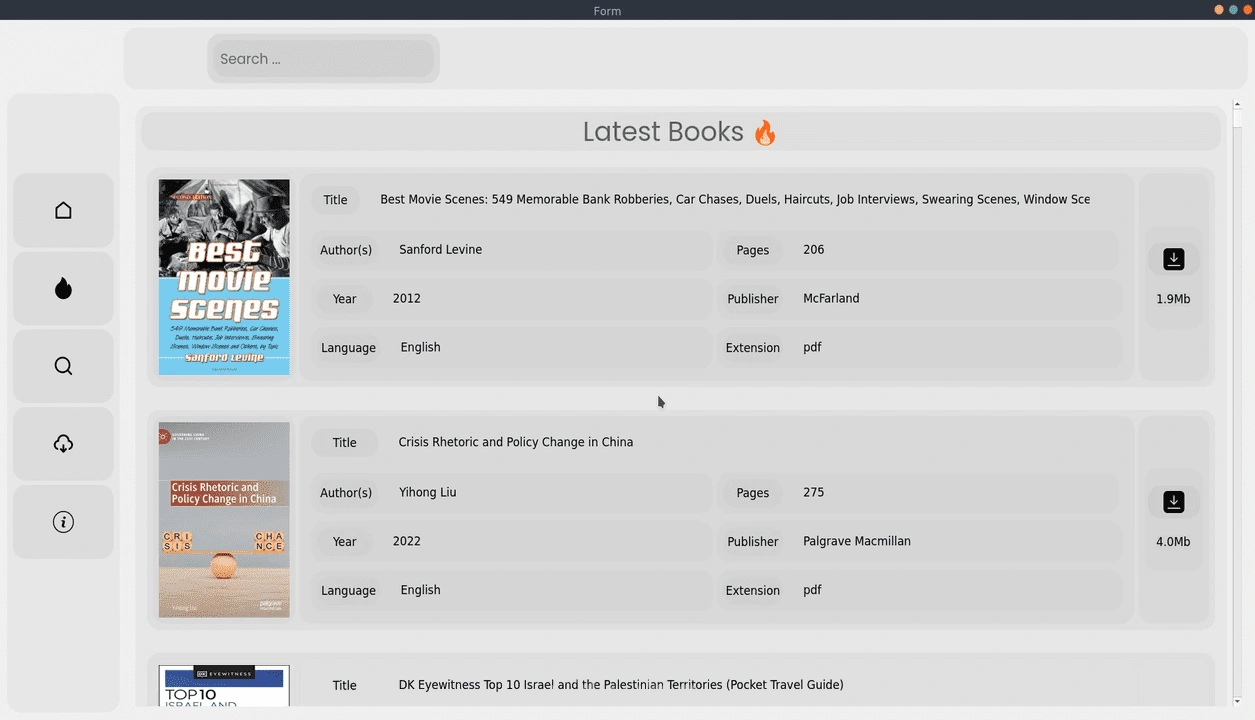Select file size 1.9Mb
This screenshot has width=1255, height=720.
pos(1173,299)
